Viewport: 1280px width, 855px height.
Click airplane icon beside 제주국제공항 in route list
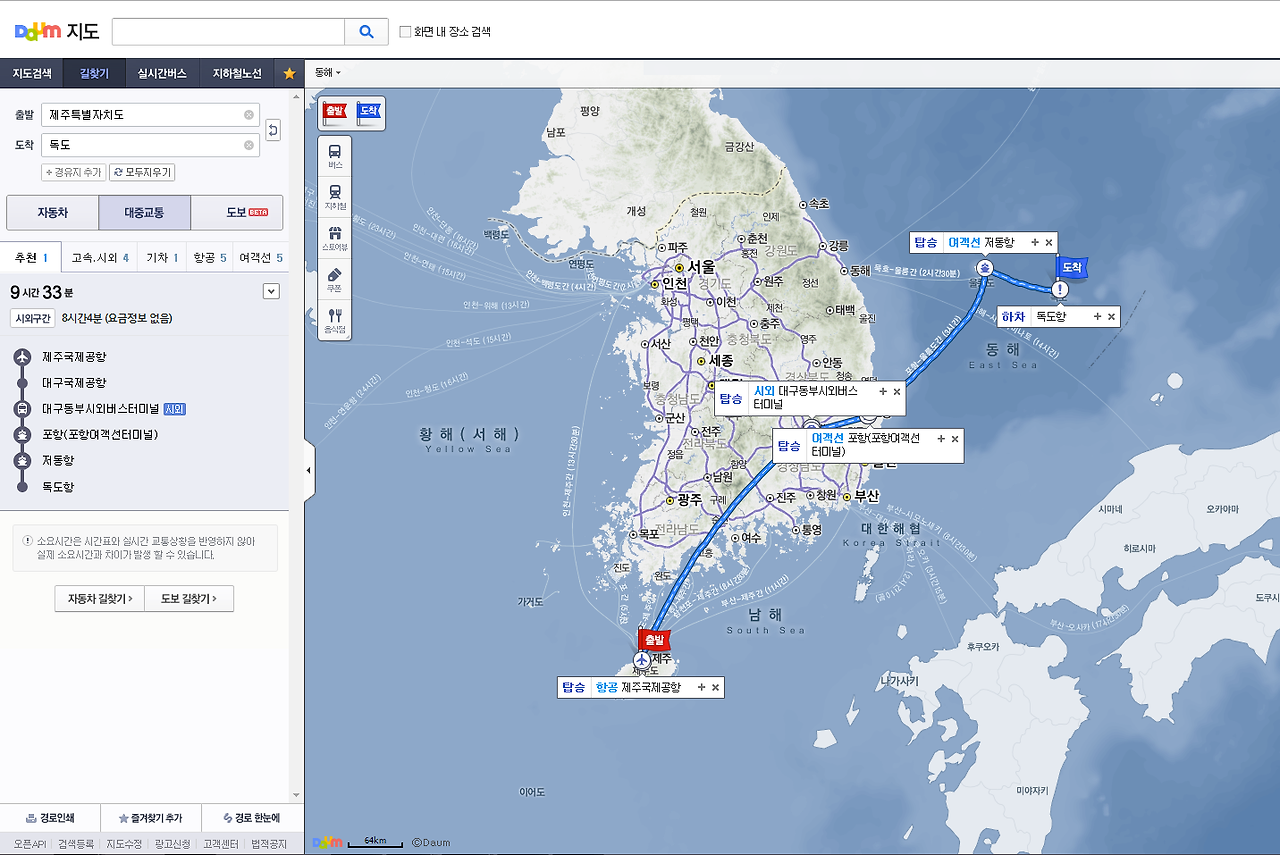[x=22, y=357]
